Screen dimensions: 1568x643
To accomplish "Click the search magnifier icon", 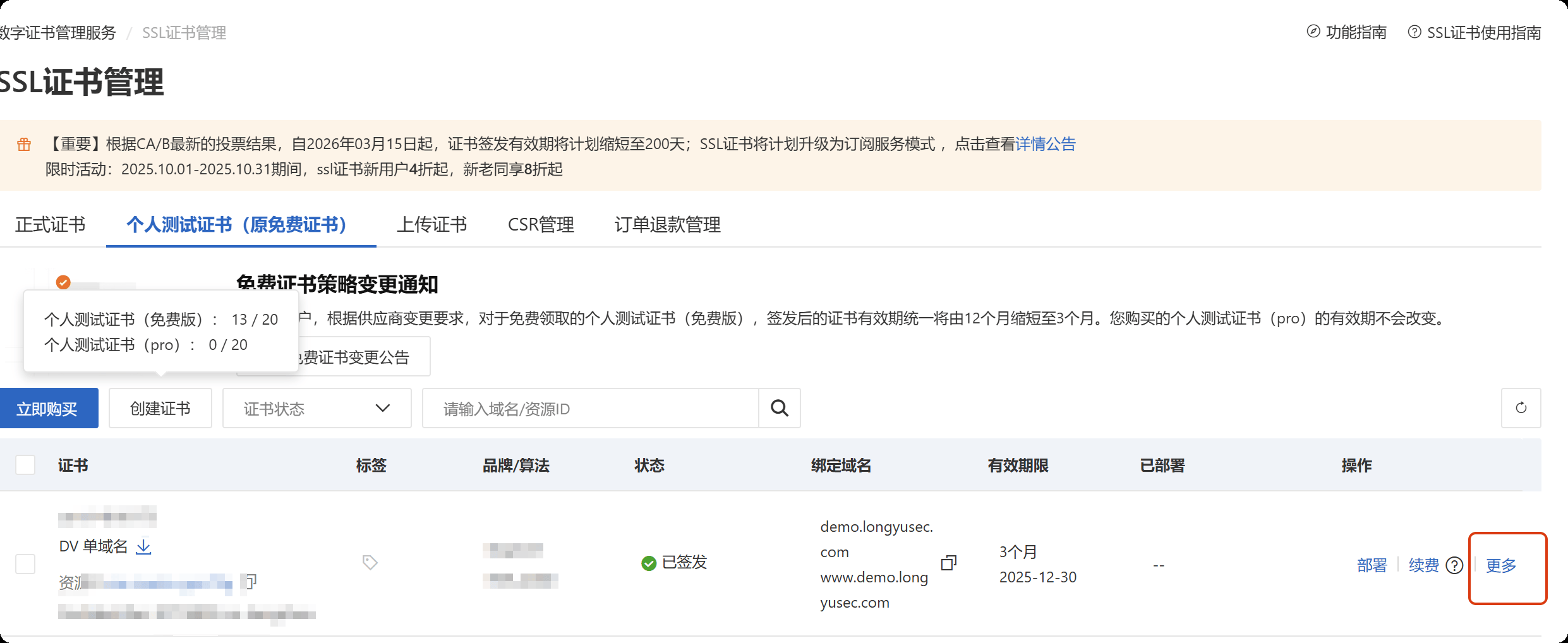I will [780, 409].
